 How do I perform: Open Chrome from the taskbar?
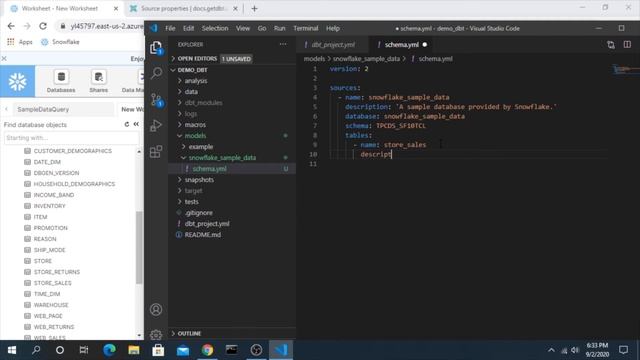click(x=207, y=350)
